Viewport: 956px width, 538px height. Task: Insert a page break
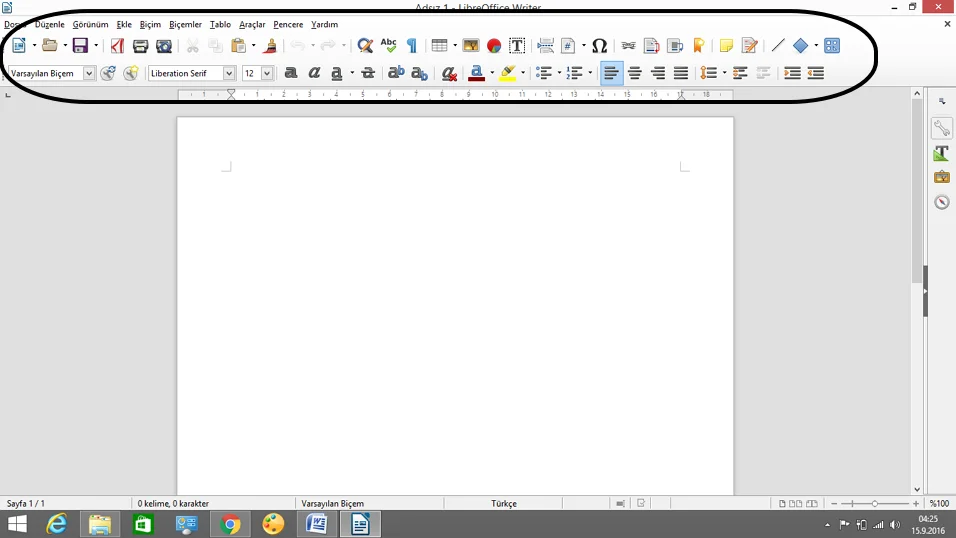tap(545, 45)
